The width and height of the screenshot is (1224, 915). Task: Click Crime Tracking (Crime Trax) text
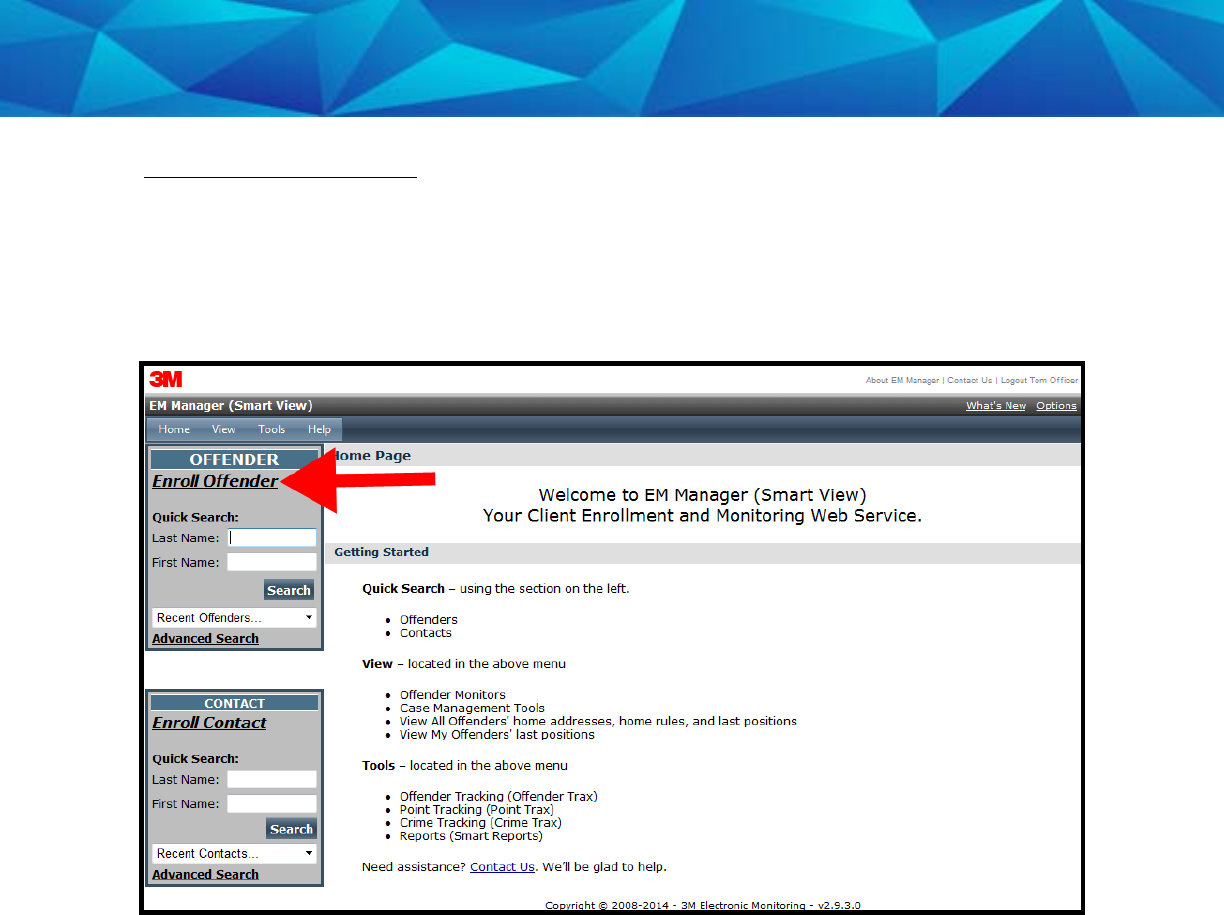[x=481, y=823]
